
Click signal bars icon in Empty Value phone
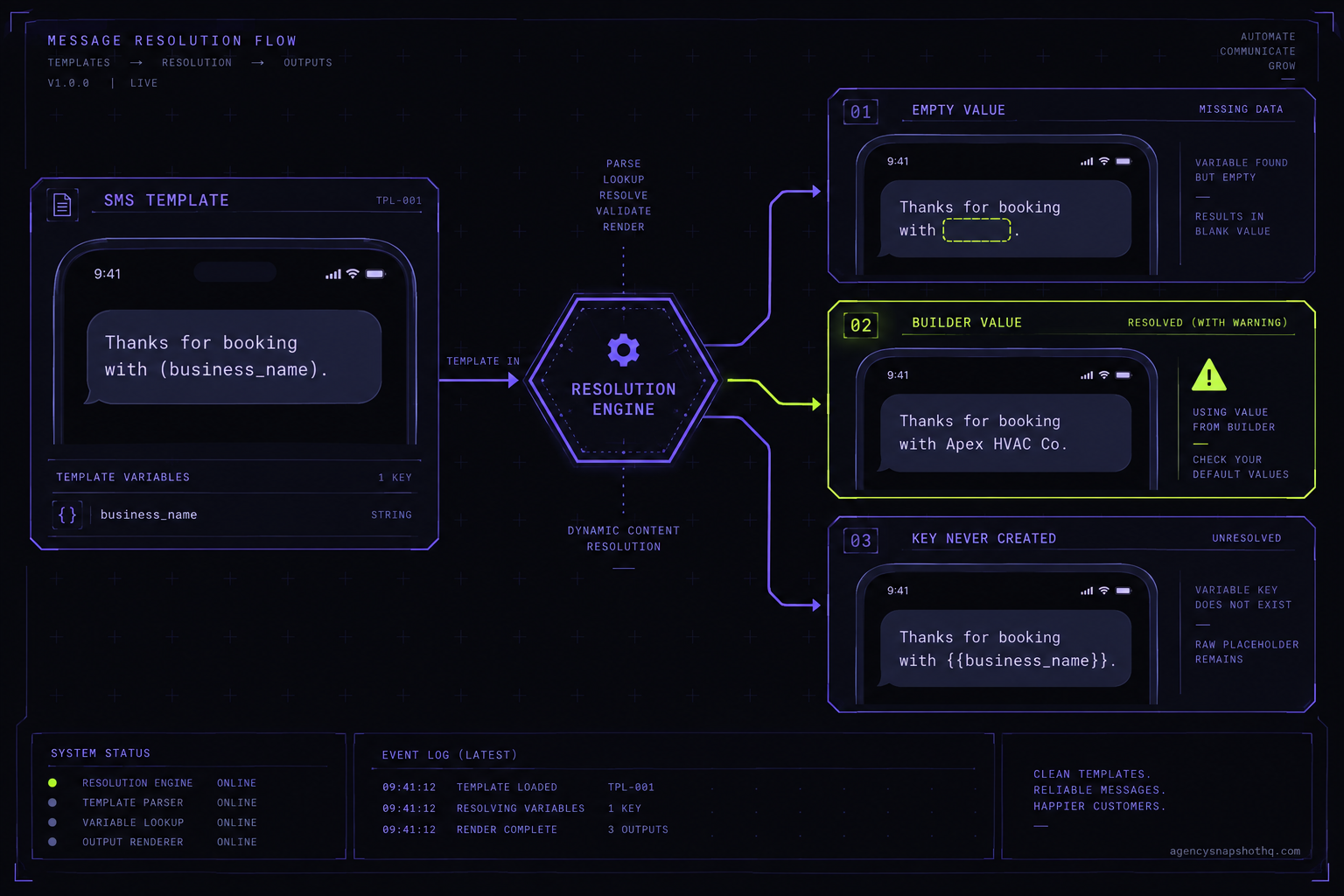pyautogui.click(x=1087, y=162)
